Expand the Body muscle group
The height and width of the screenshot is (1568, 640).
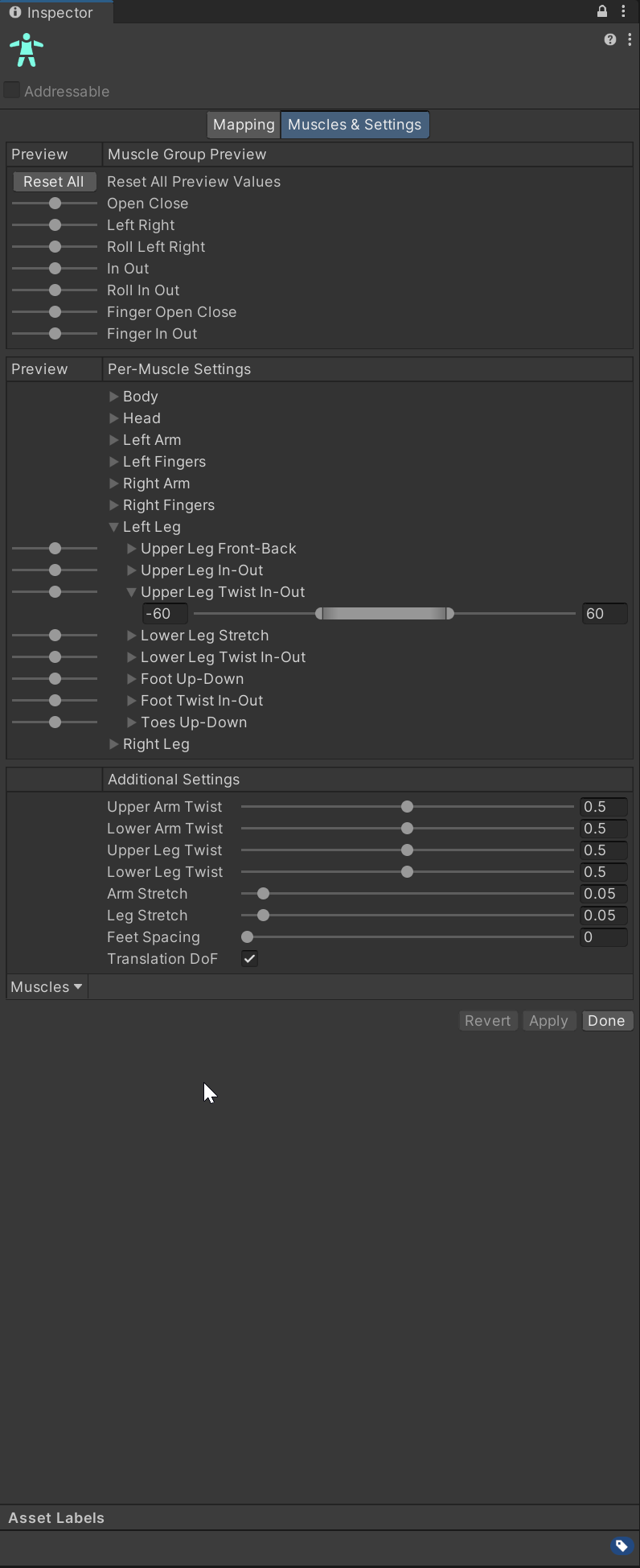114,397
